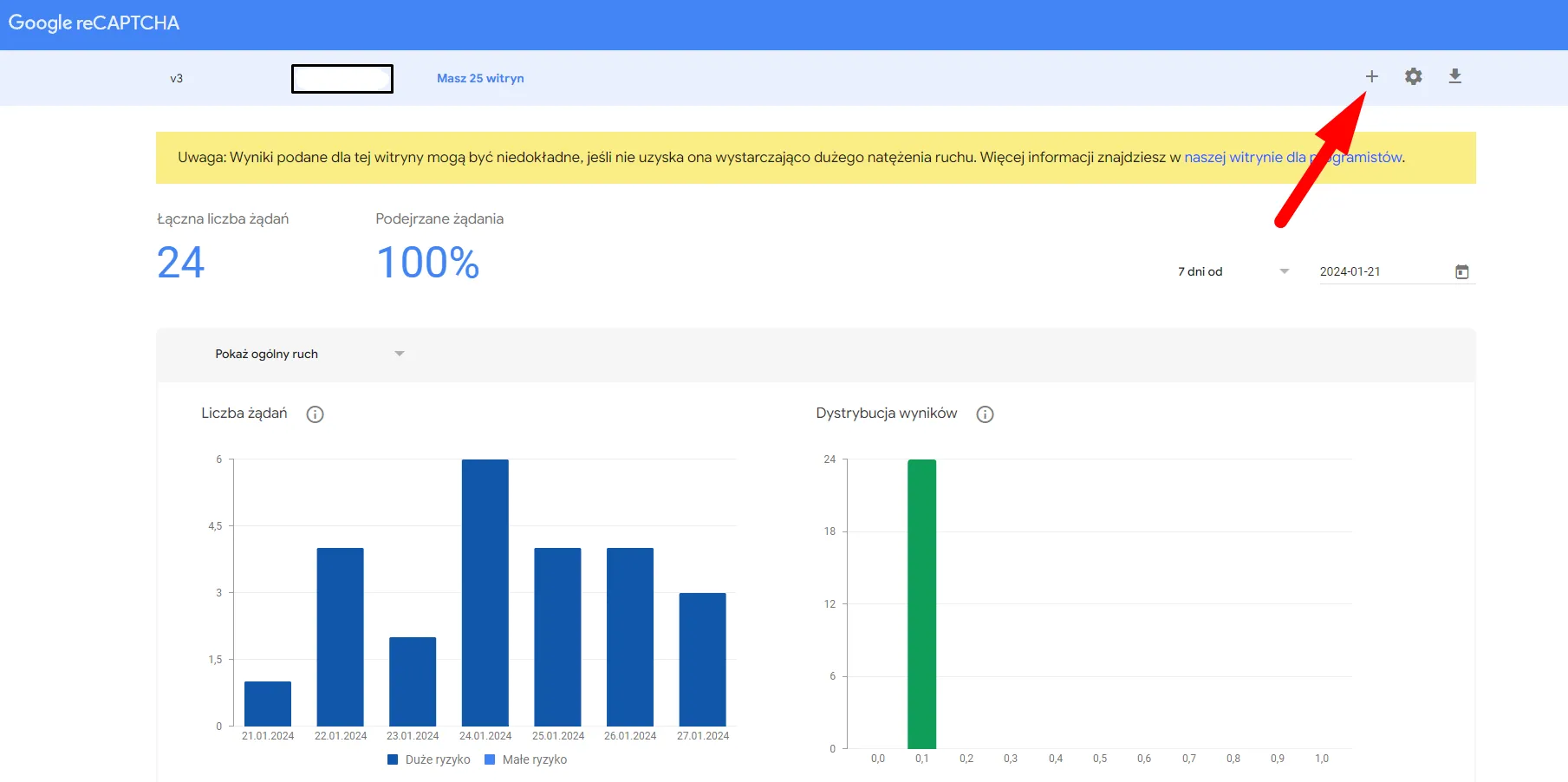Image resolution: width=1568 pixels, height=782 pixels.
Task: Click the bar for 22.01.2024
Action: pos(341,636)
